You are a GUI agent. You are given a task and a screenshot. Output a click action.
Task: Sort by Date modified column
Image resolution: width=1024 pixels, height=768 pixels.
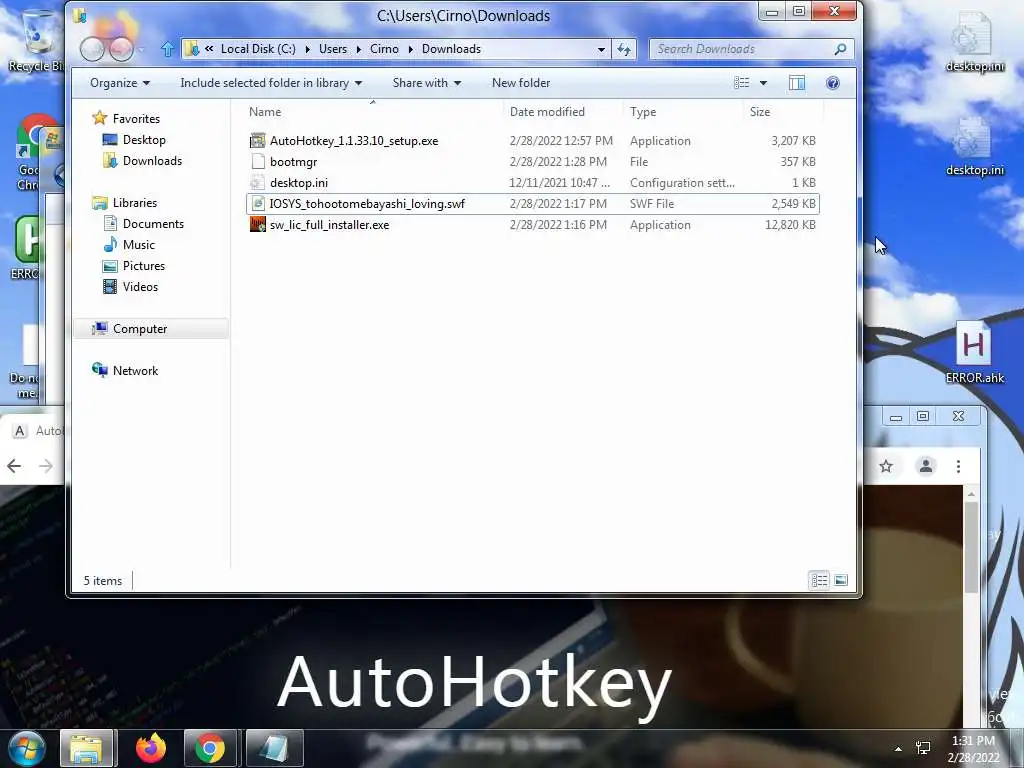[x=564, y=112]
